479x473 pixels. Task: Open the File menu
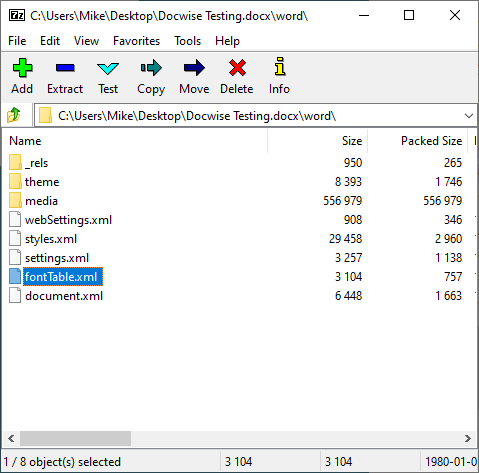pos(17,41)
